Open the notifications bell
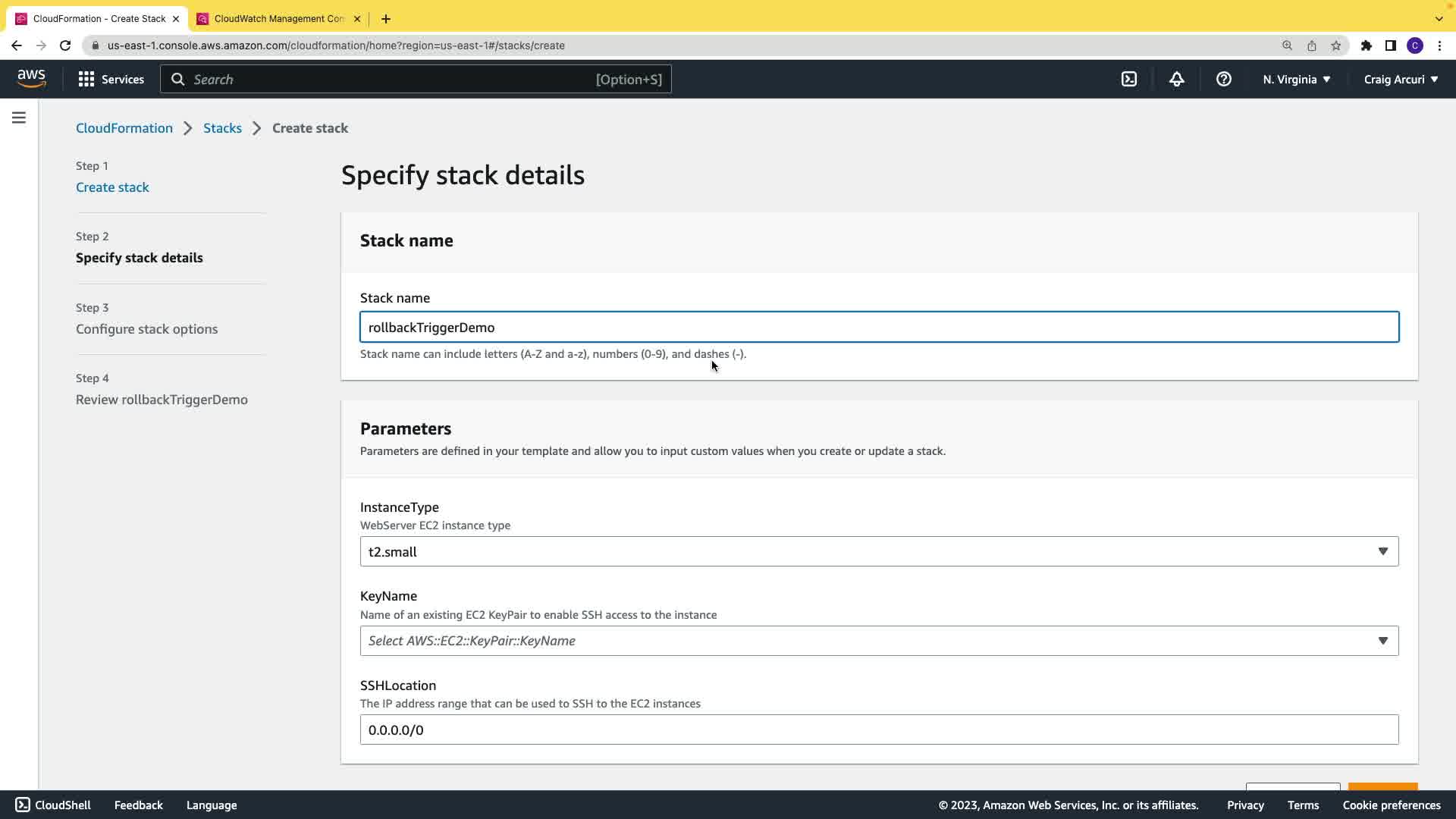Viewport: 1456px width, 819px height. coord(1176,79)
